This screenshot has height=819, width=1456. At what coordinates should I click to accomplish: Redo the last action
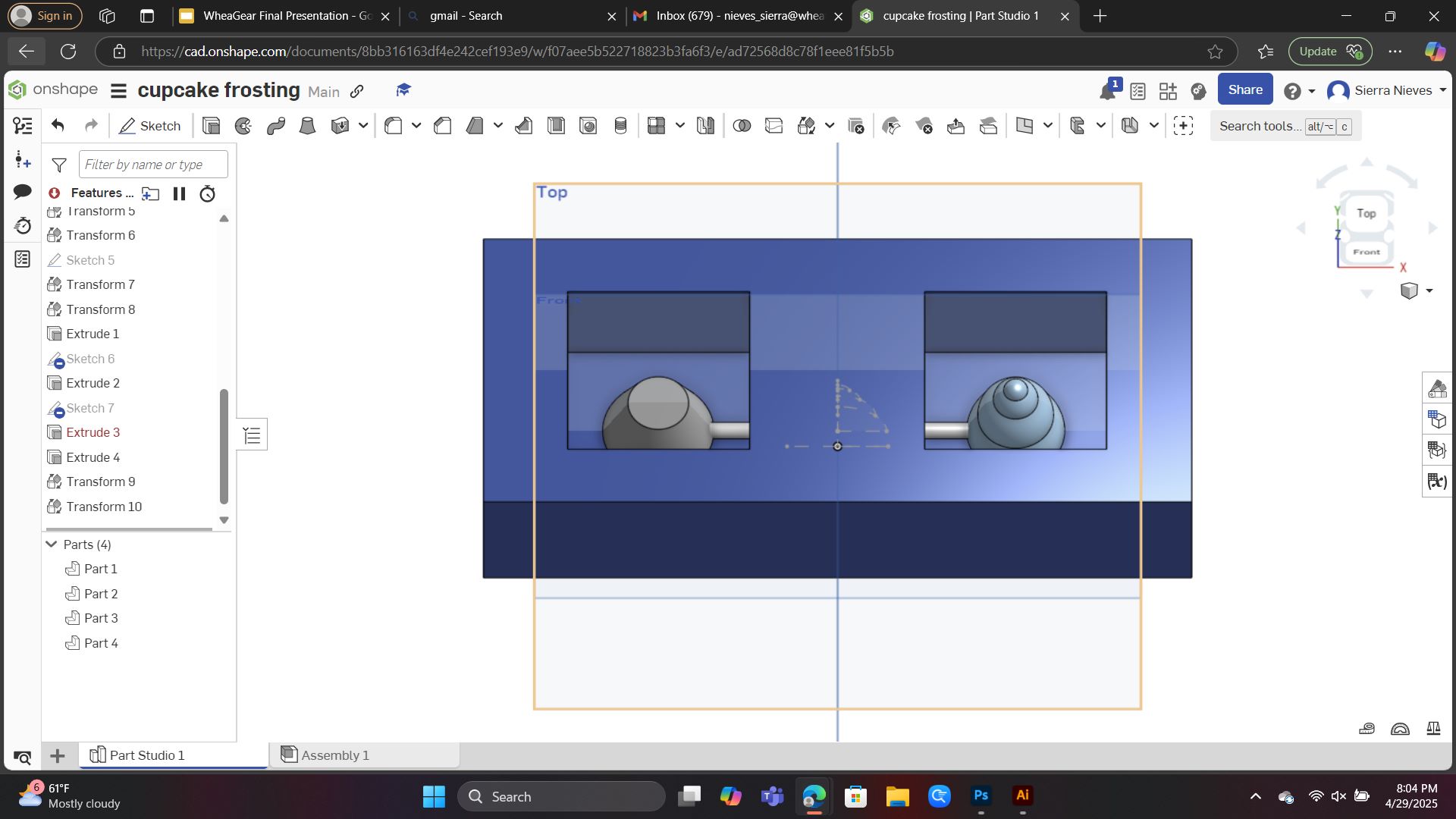[x=91, y=126]
